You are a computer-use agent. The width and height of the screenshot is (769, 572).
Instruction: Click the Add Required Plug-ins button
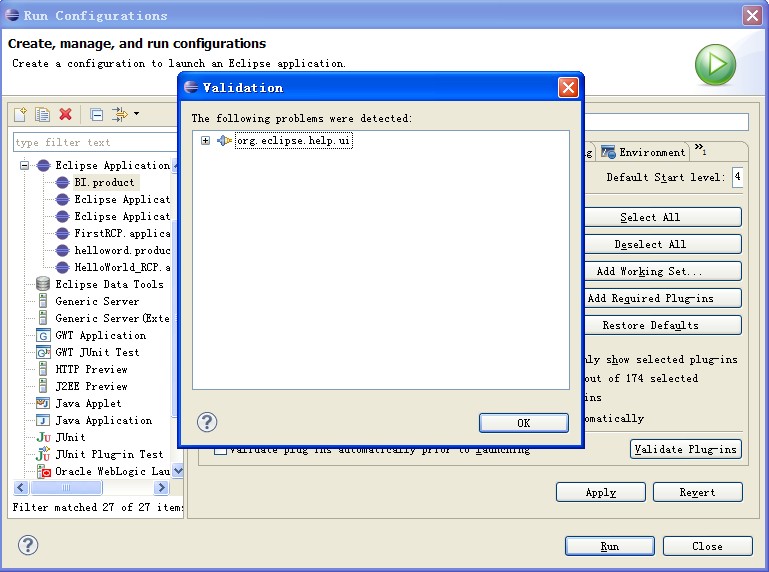(662, 298)
